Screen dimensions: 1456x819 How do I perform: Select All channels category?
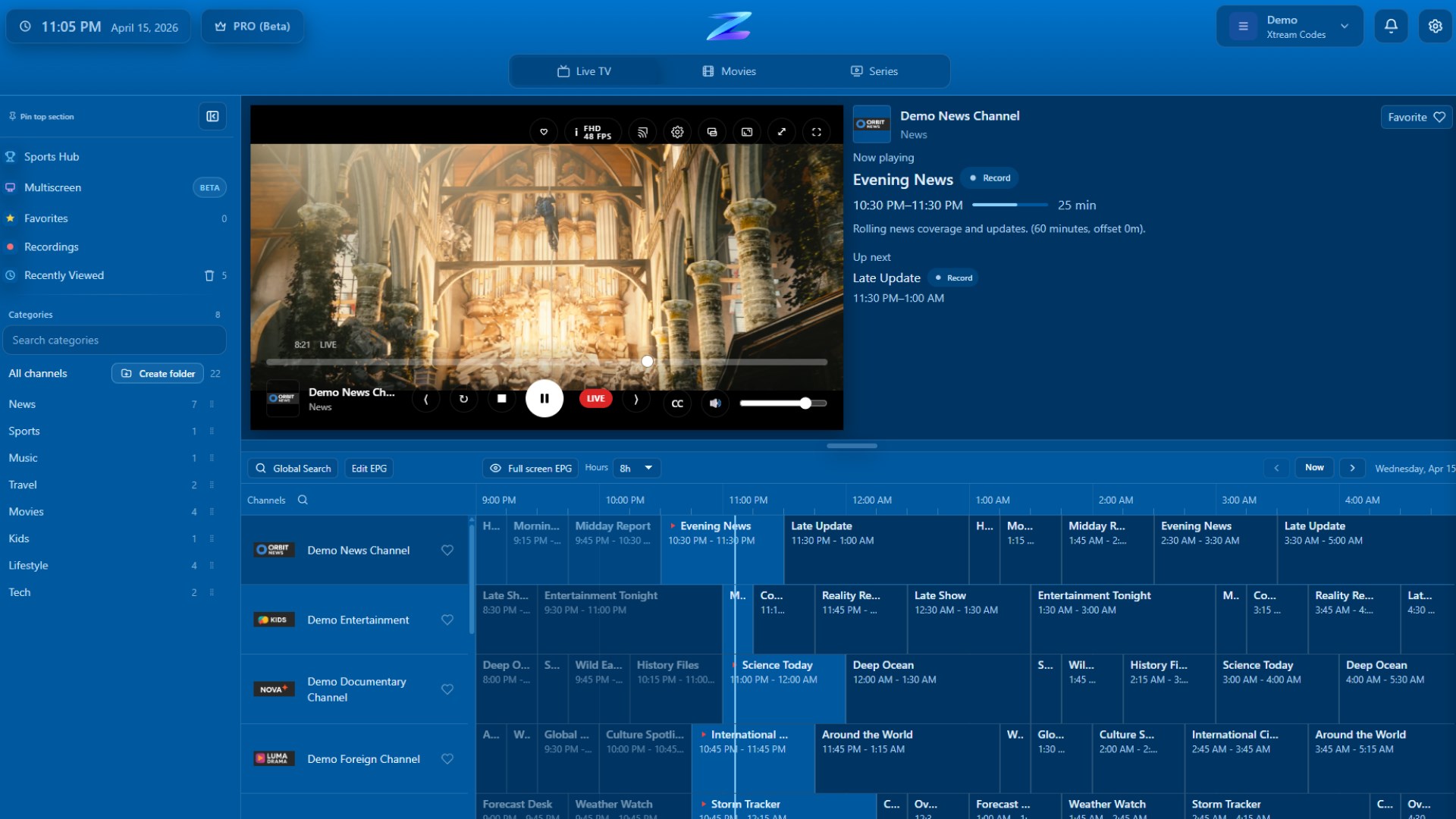click(x=38, y=374)
